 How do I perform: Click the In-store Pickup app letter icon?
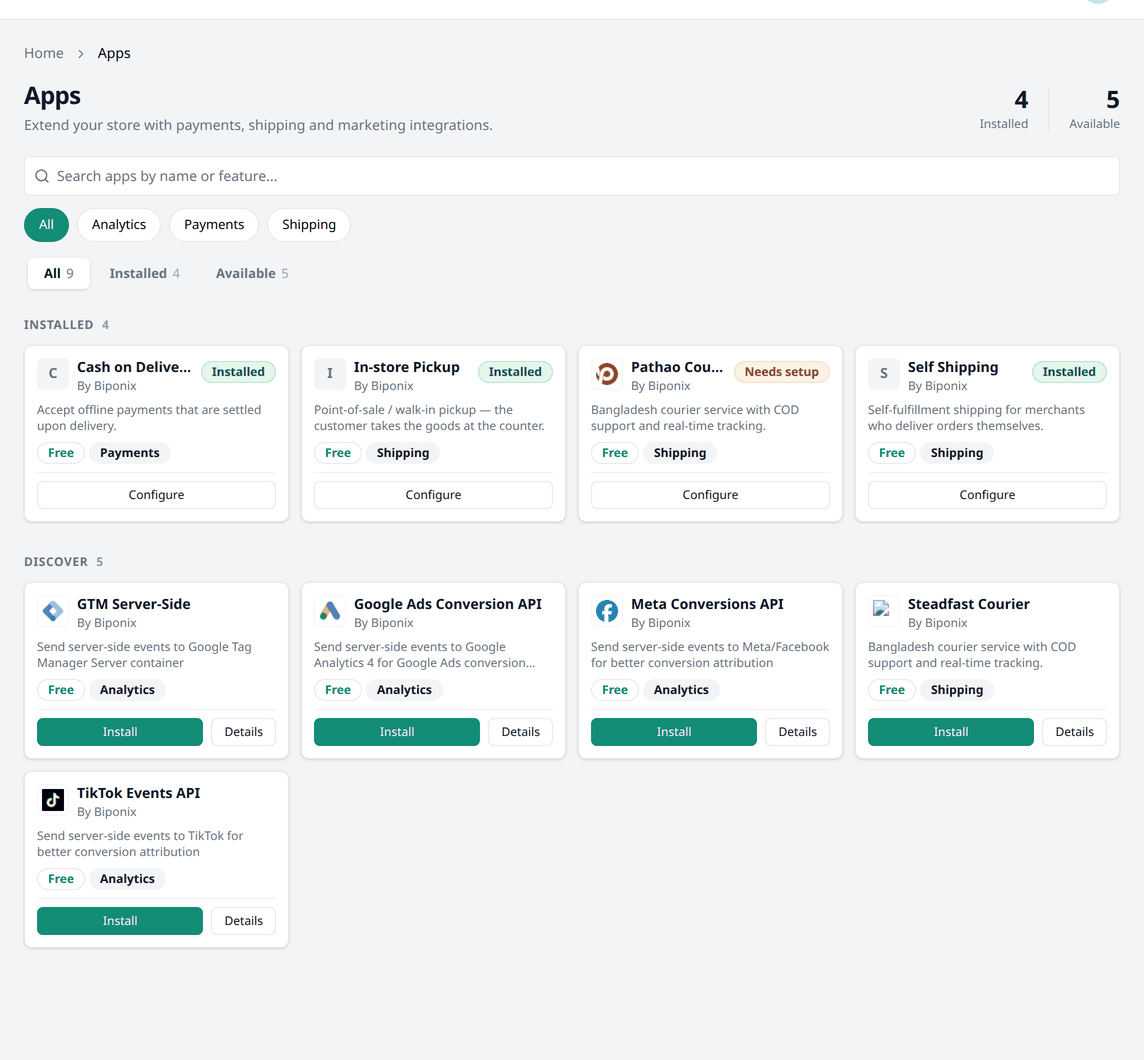[330, 374]
